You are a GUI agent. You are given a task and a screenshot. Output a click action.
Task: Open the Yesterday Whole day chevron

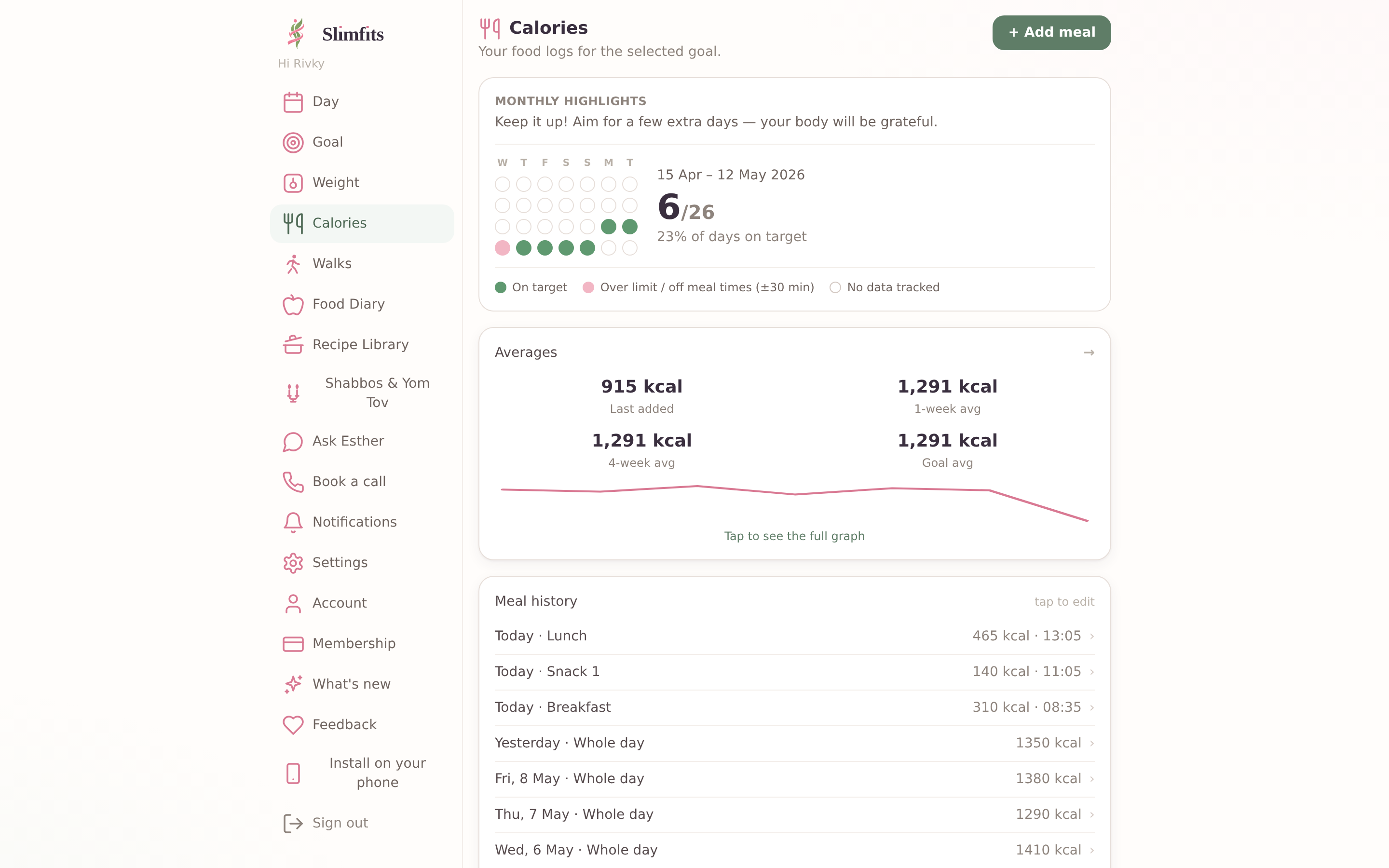tap(1092, 743)
